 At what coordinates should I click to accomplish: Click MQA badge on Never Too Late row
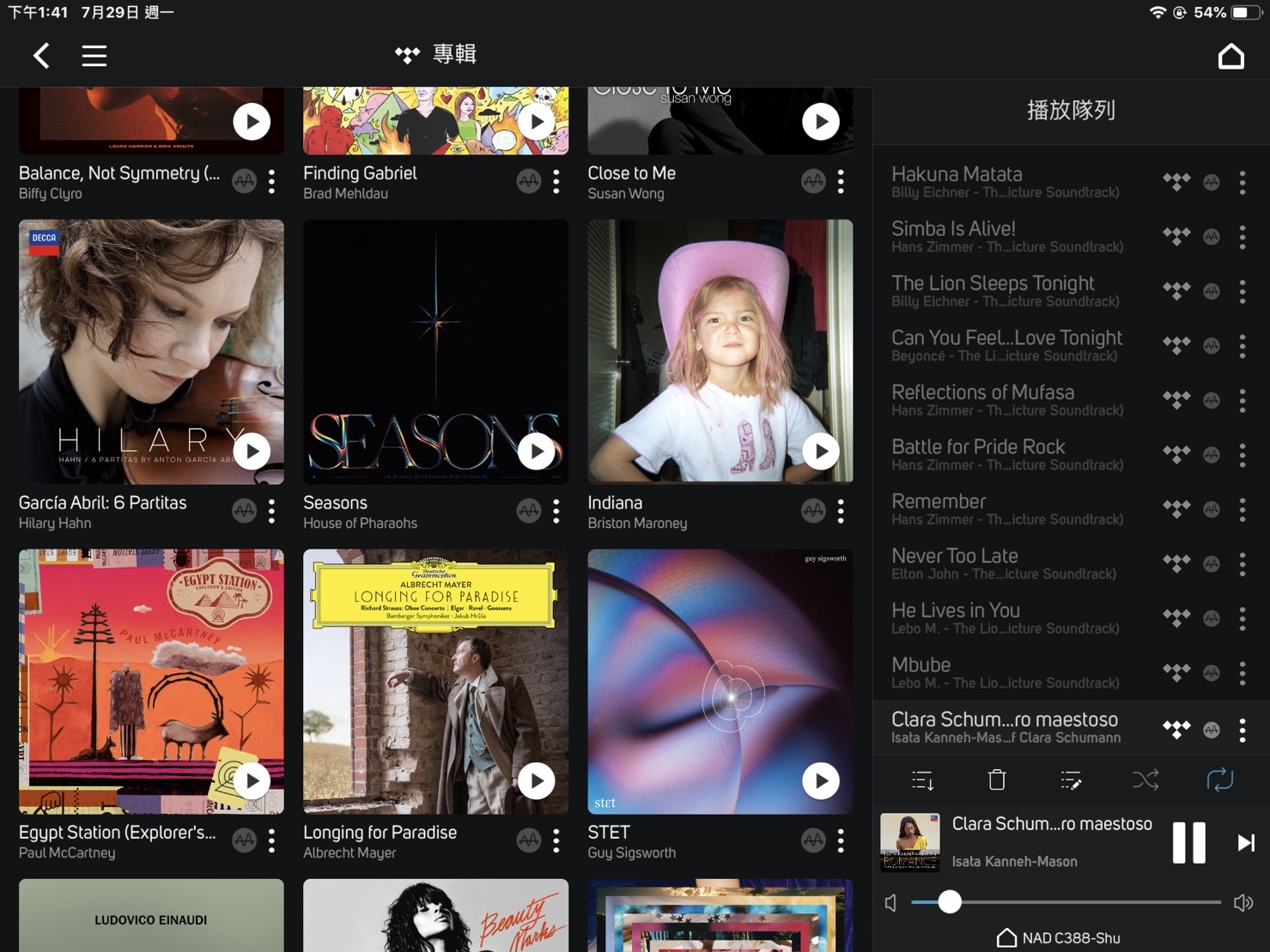coord(1212,564)
